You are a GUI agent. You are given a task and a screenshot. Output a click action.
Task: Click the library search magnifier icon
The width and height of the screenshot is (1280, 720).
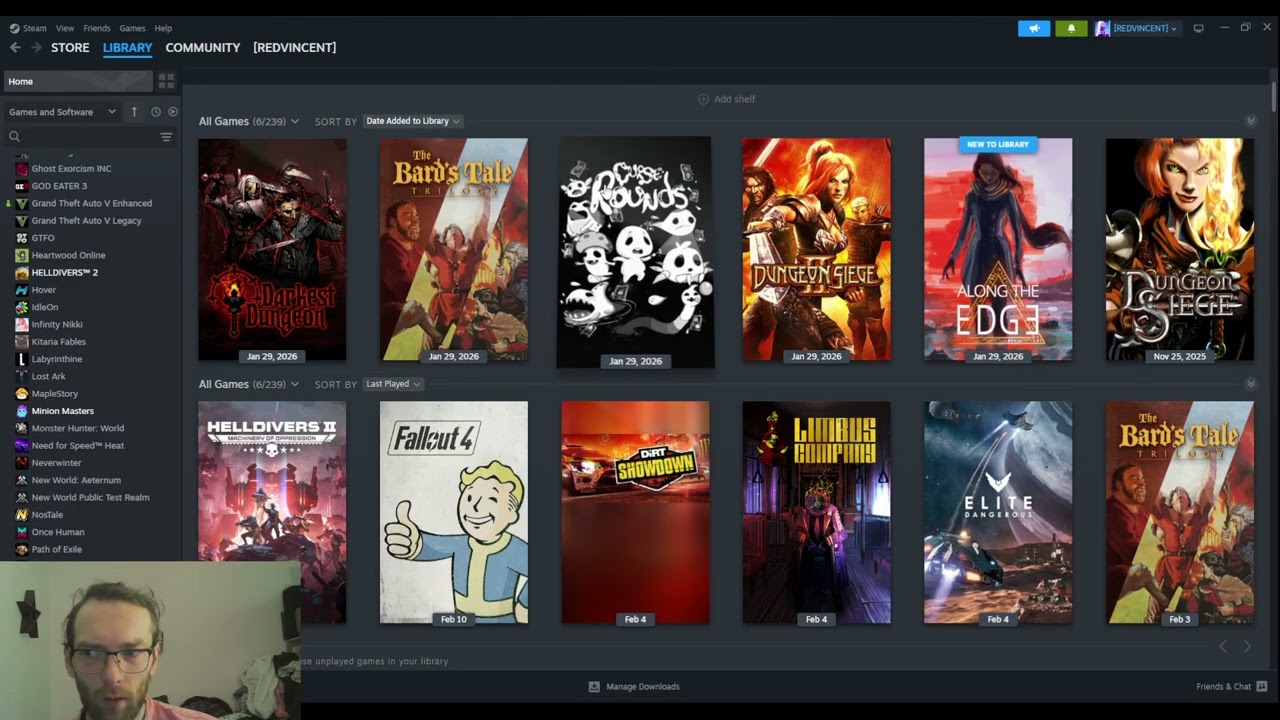coord(14,137)
